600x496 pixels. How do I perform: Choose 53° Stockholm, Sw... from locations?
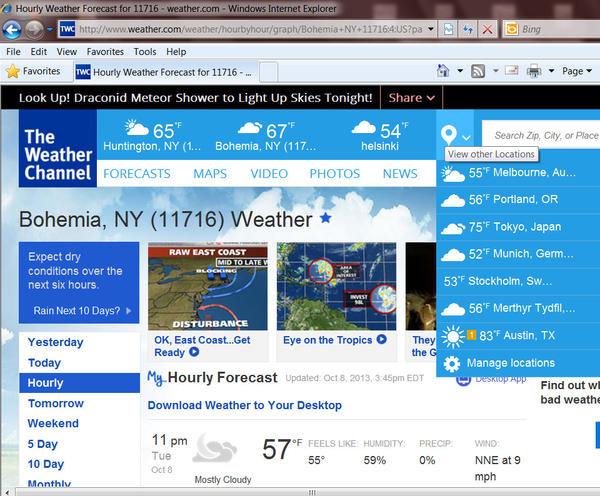[x=518, y=281]
